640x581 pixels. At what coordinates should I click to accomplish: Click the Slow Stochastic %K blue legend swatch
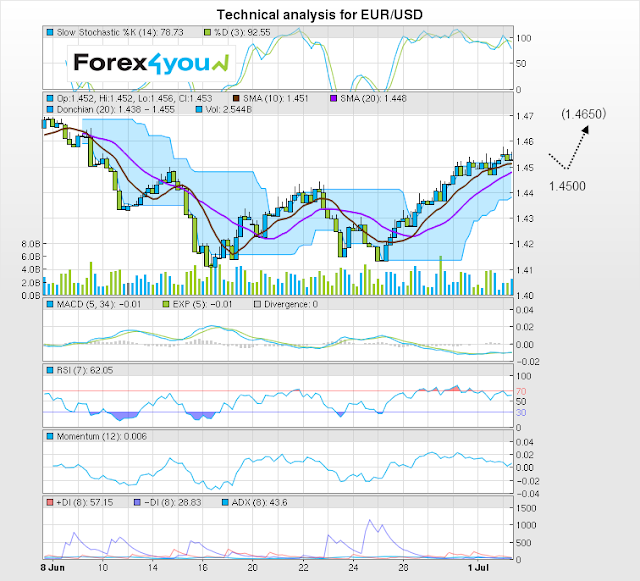click(50, 32)
